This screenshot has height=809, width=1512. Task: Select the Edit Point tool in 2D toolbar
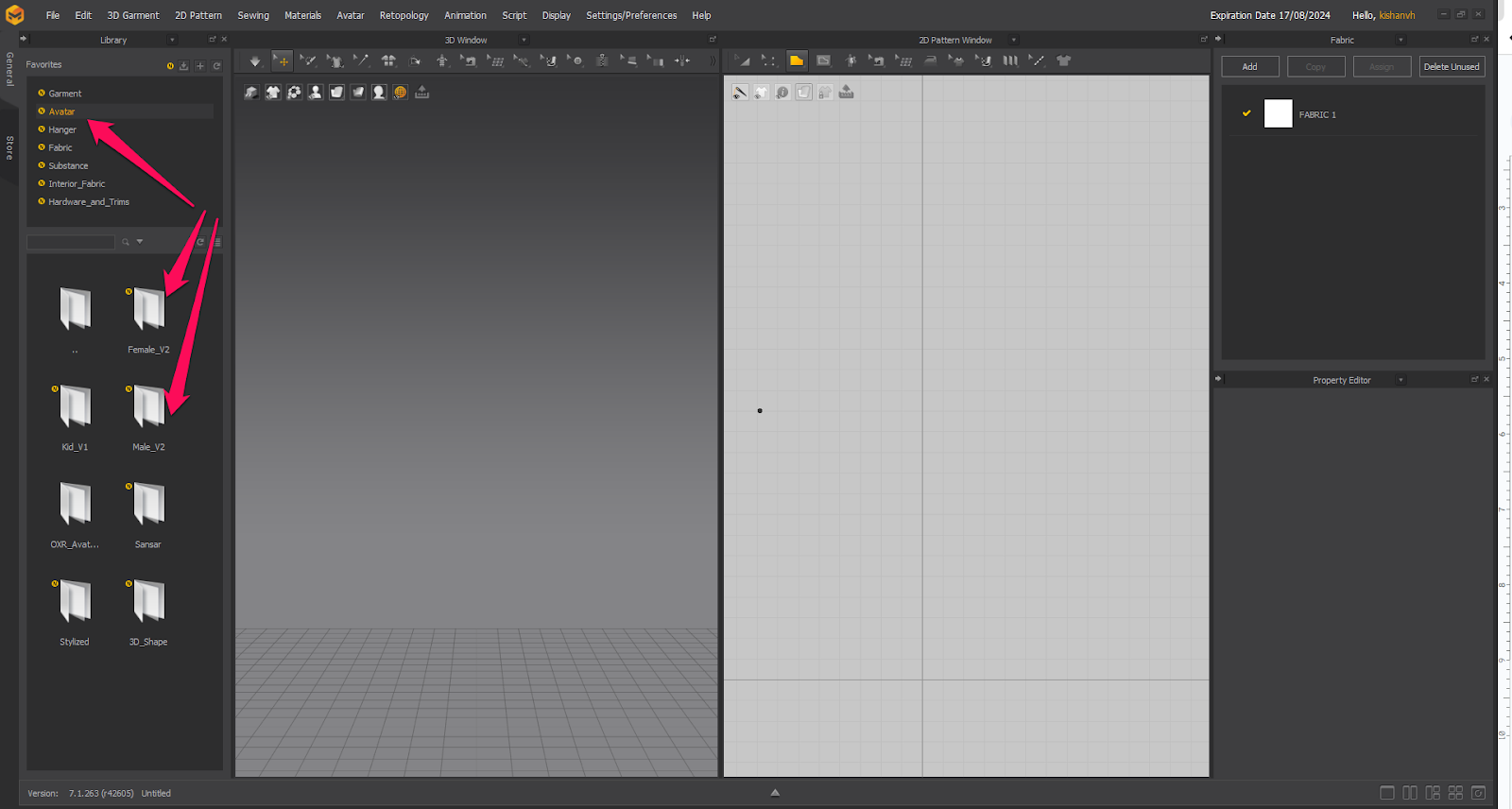pos(769,61)
